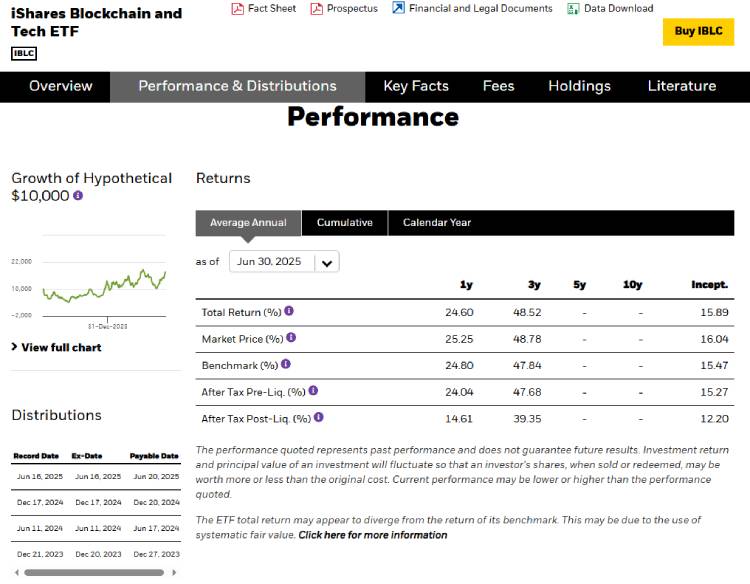Screen dimensions: 750x584
Task: Click Benchmark inception value 15.47
Action: coord(714,366)
